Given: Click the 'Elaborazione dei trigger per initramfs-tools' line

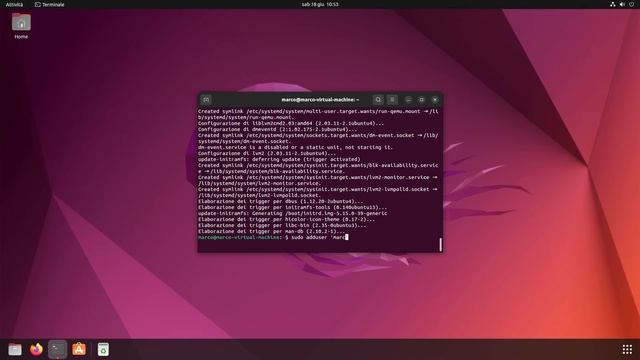Looking at the screenshot, I should point(293,207).
